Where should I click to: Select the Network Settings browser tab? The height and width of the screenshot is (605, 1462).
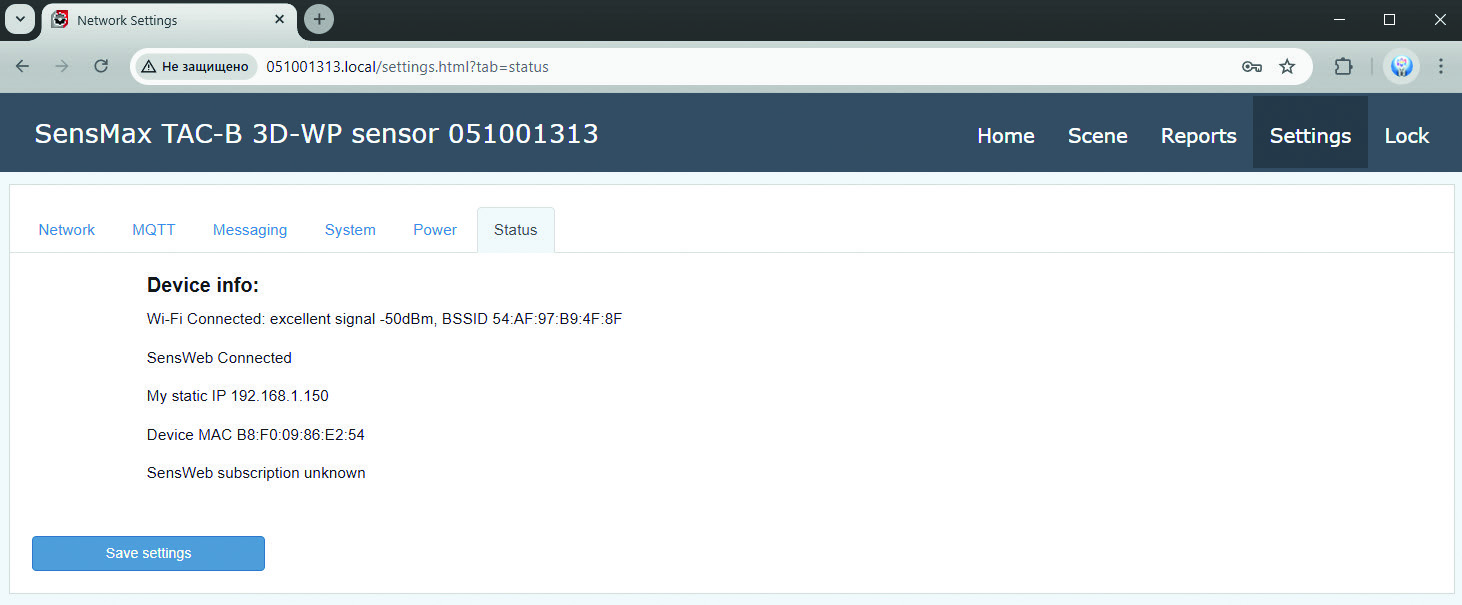click(x=170, y=20)
